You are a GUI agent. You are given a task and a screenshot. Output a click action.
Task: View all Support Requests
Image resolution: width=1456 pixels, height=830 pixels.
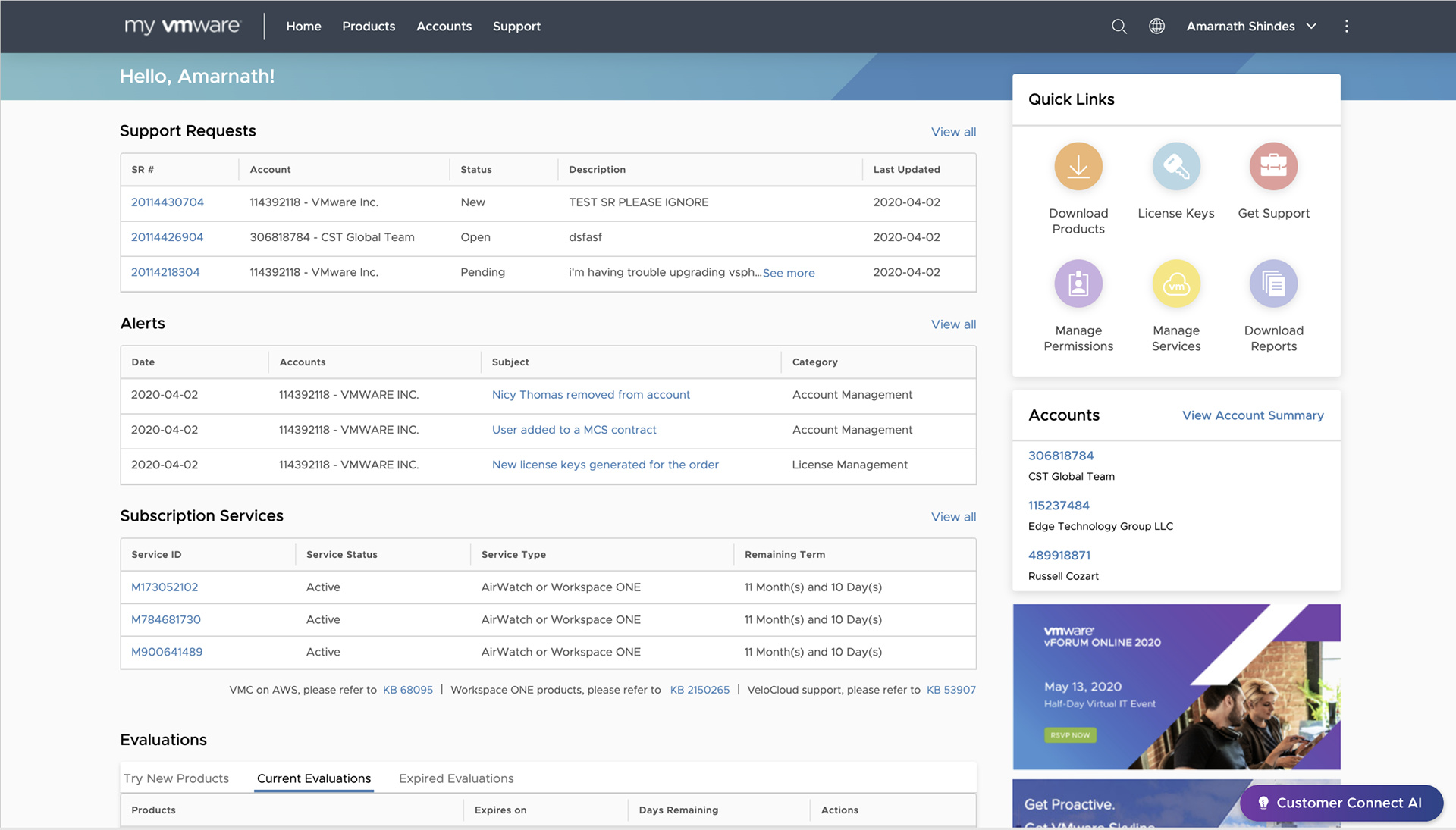[x=953, y=132]
